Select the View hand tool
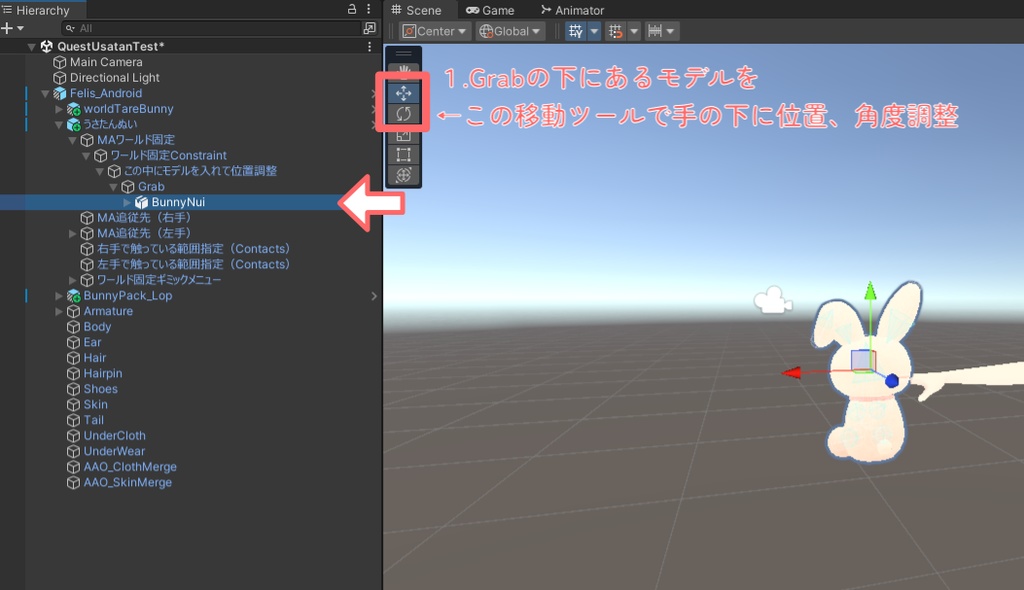The height and width of the screenshot is (590, 1024). 403,66
